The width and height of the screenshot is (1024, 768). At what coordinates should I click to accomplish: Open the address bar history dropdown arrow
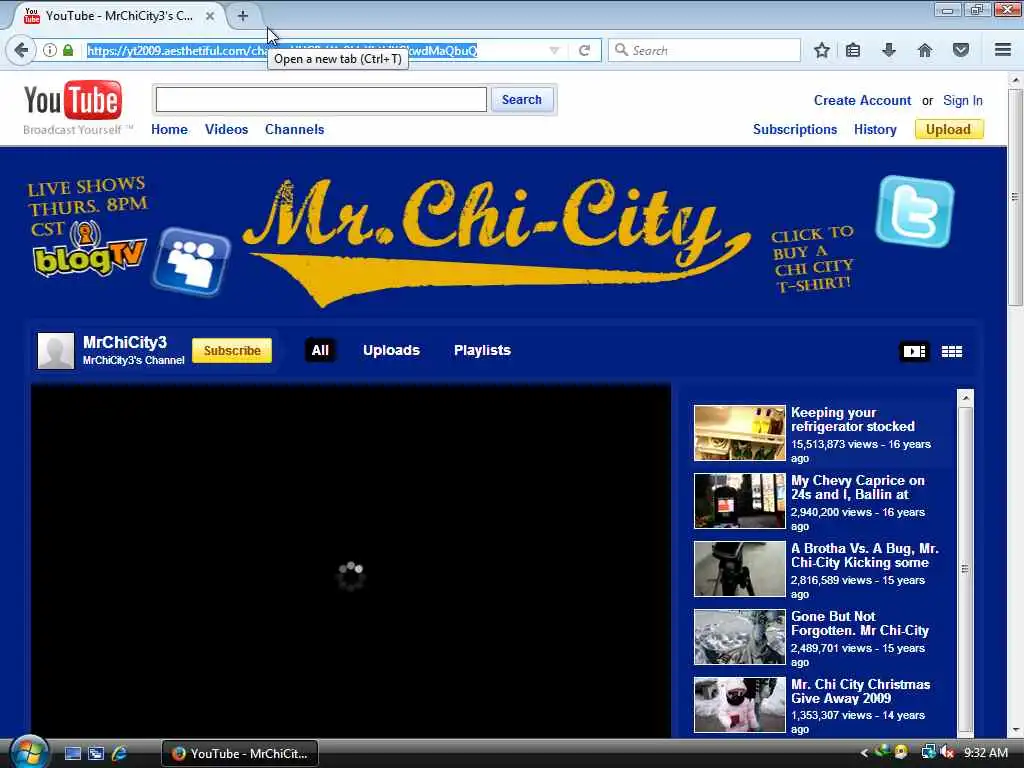click(x=554, y=50)
